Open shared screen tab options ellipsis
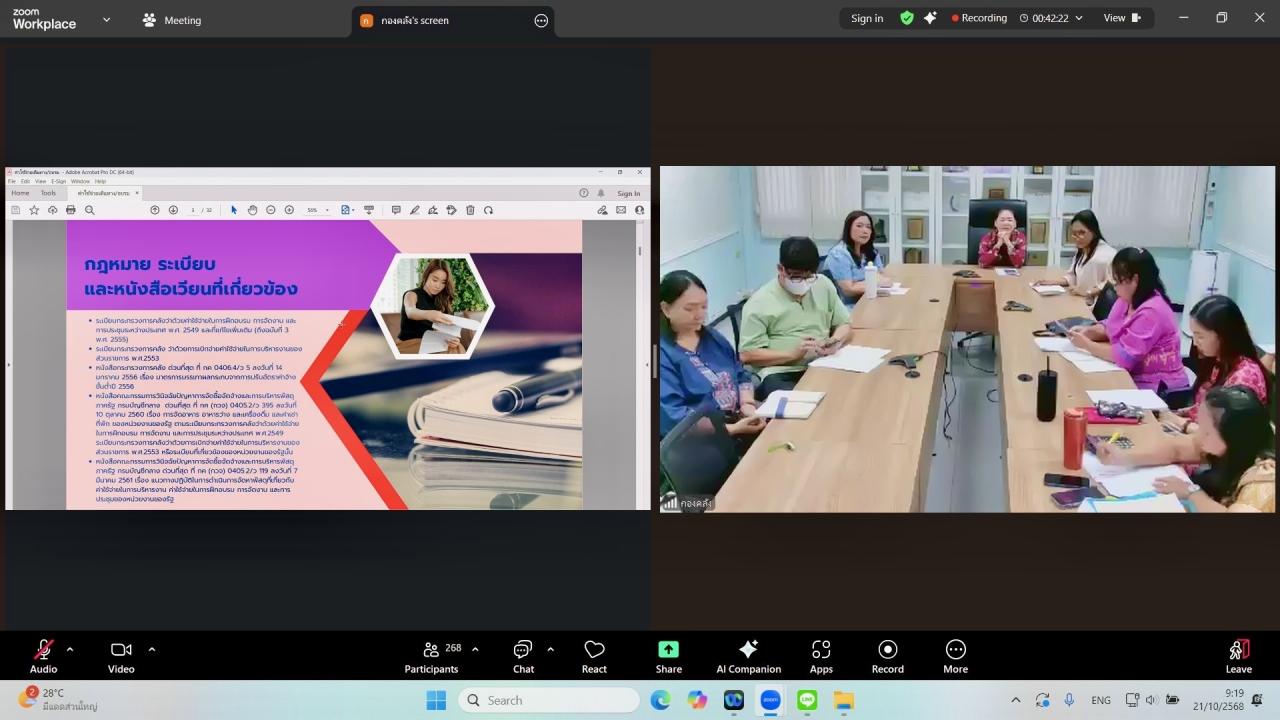The width and height of the screenshot is (1280, 720). [541, 20]
